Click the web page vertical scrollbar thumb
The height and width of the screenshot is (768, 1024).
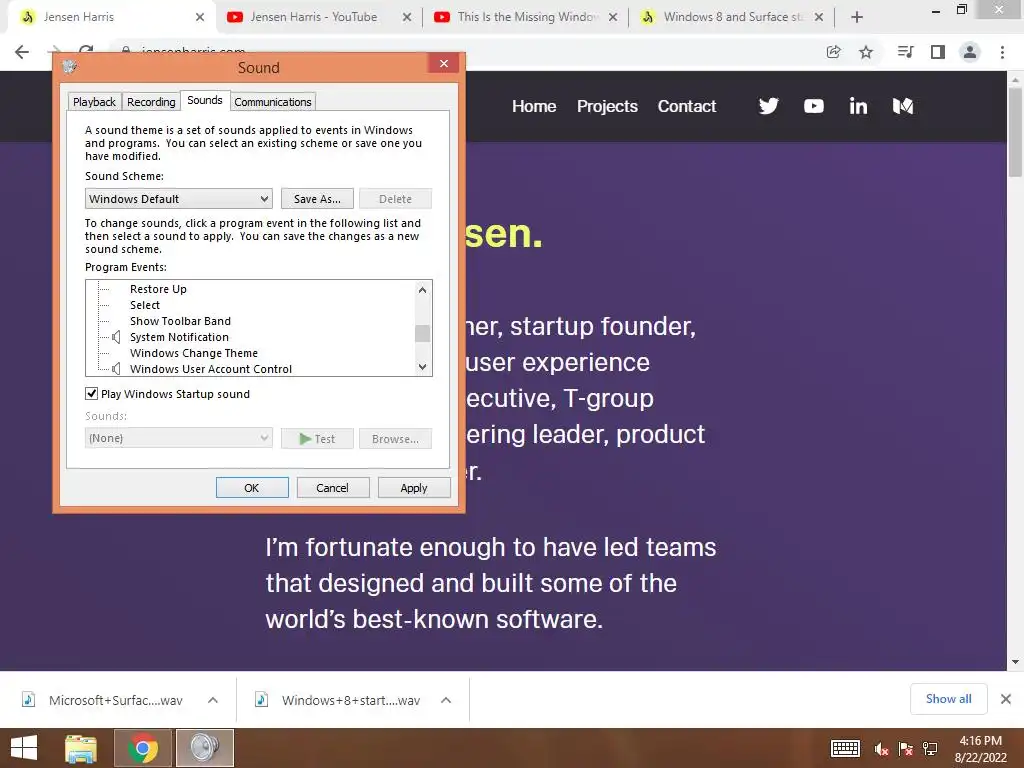(x=1015, y=132)
